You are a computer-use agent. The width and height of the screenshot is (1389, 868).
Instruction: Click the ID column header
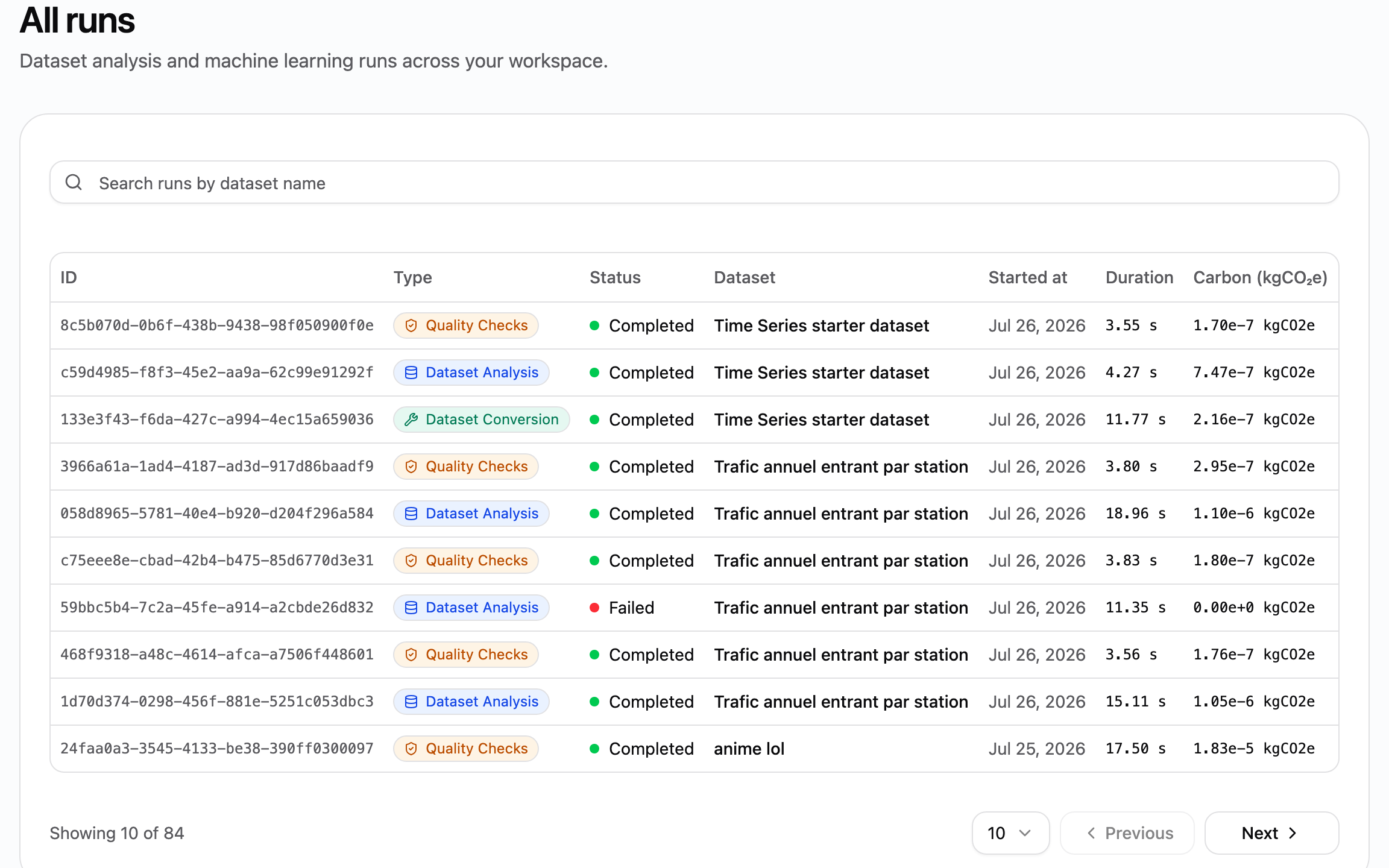[x=69, y=277]
